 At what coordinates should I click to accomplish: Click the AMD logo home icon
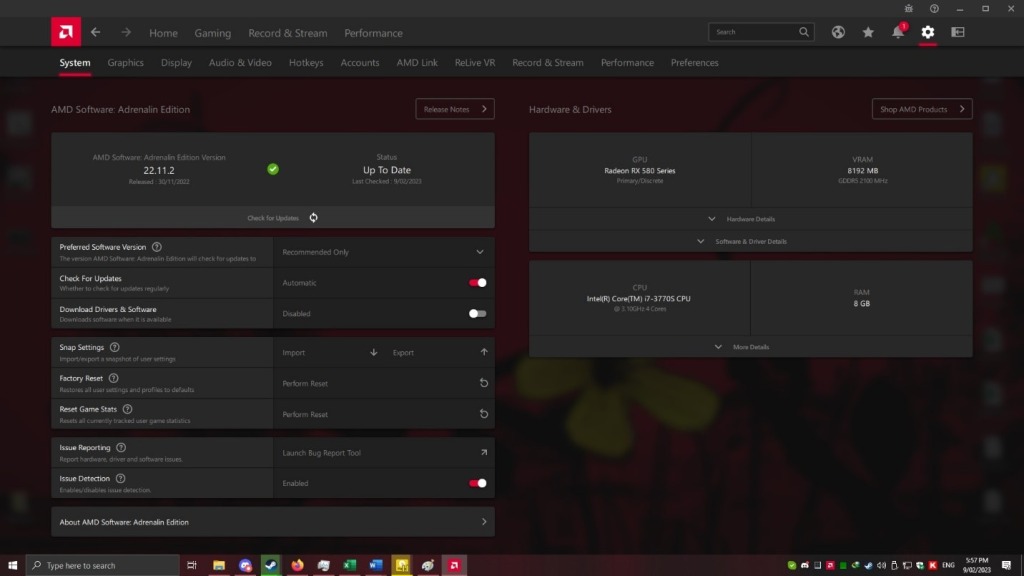(66, 32)
